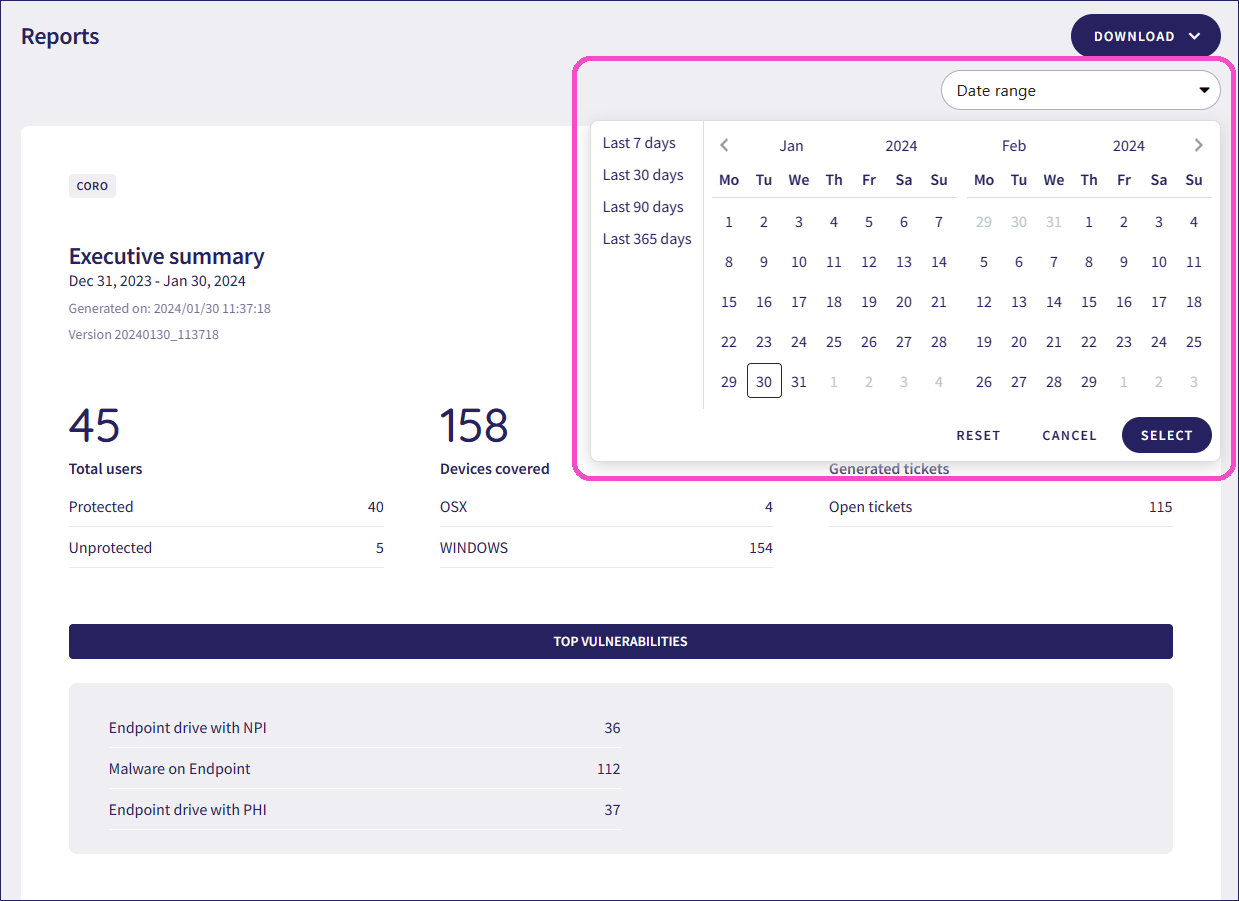Select the Last 7 days preset
Image resolution: width=1239 pixels, height=901 pixels.
click(x=639, y=143)
